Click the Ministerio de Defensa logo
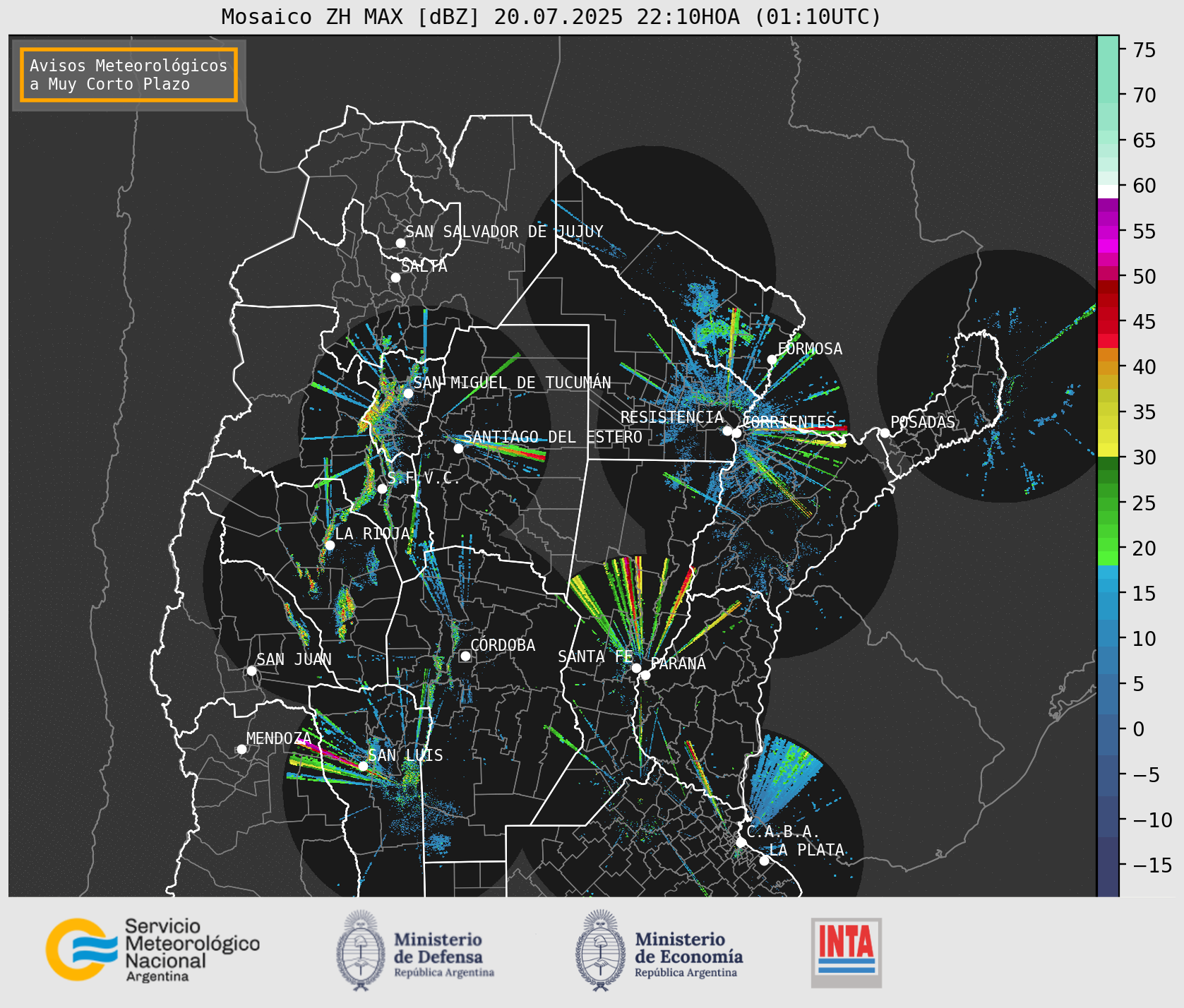The height and width of the screenshot is (1008, 1184). (x=415, y=950)
